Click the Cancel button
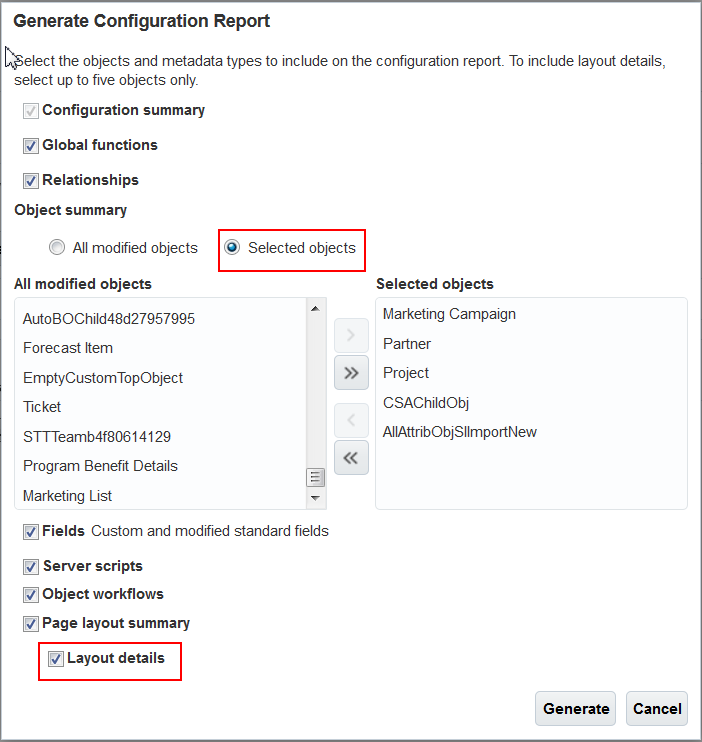This screenshot has width=702, height=742. pos(657,709)
